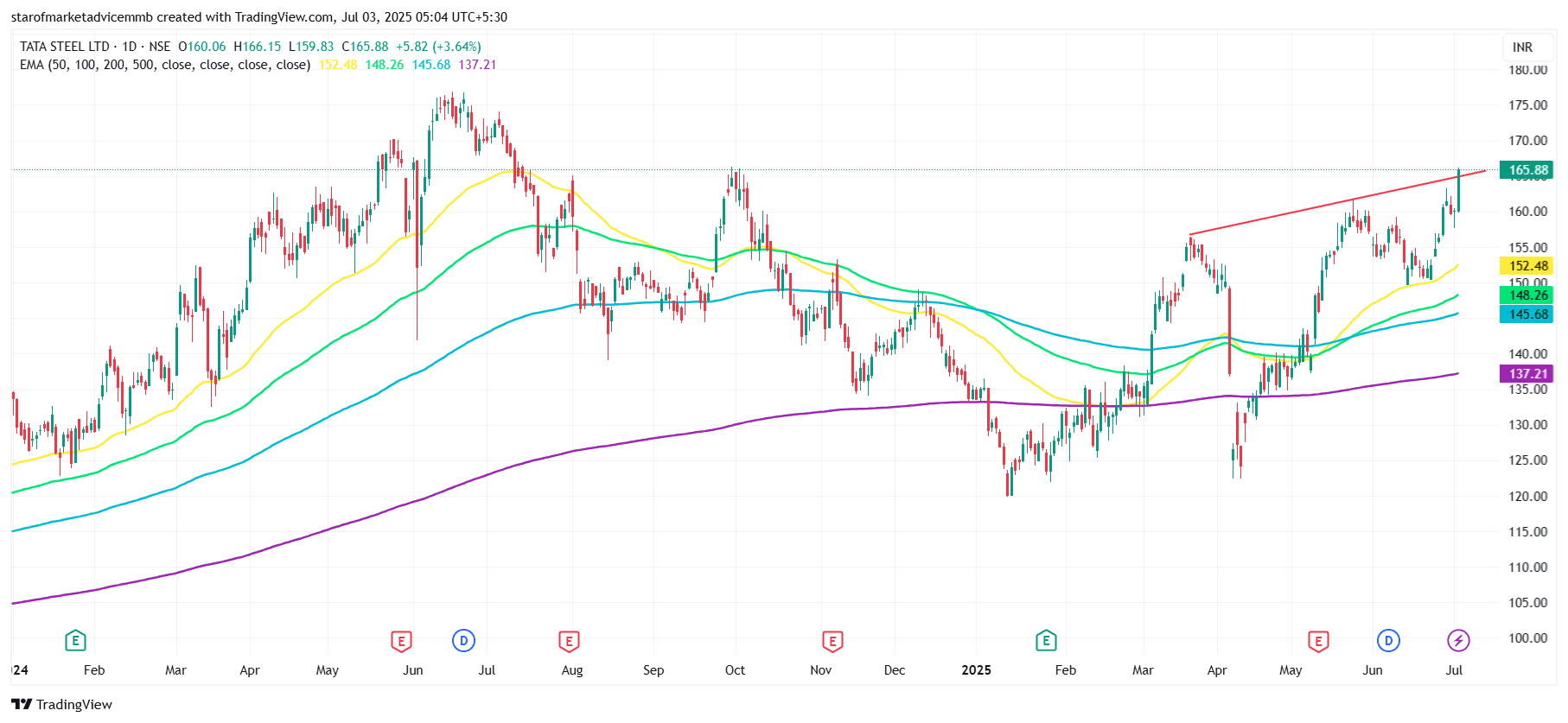1568x723 pixels.
Task: Select the red earnings marker after May 2025
Action: pyautogui.click(x=1318, y=641)
